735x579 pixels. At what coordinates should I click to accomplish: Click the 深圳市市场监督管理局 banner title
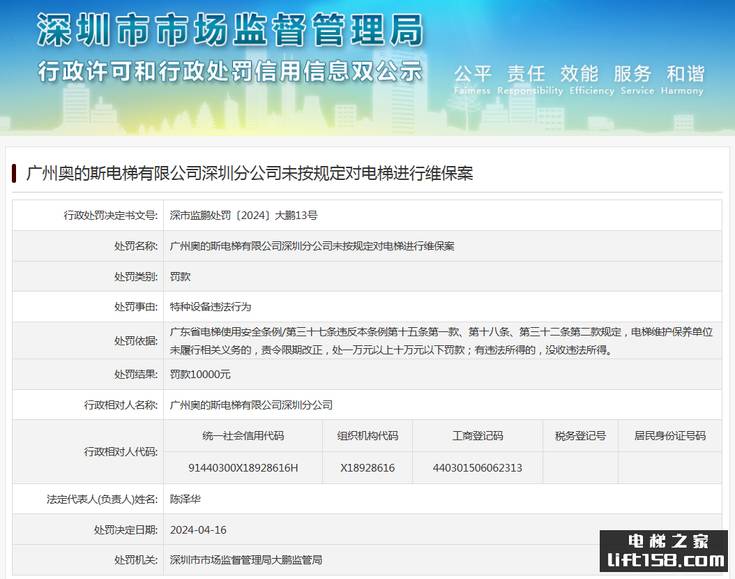(x=230, y=30)
